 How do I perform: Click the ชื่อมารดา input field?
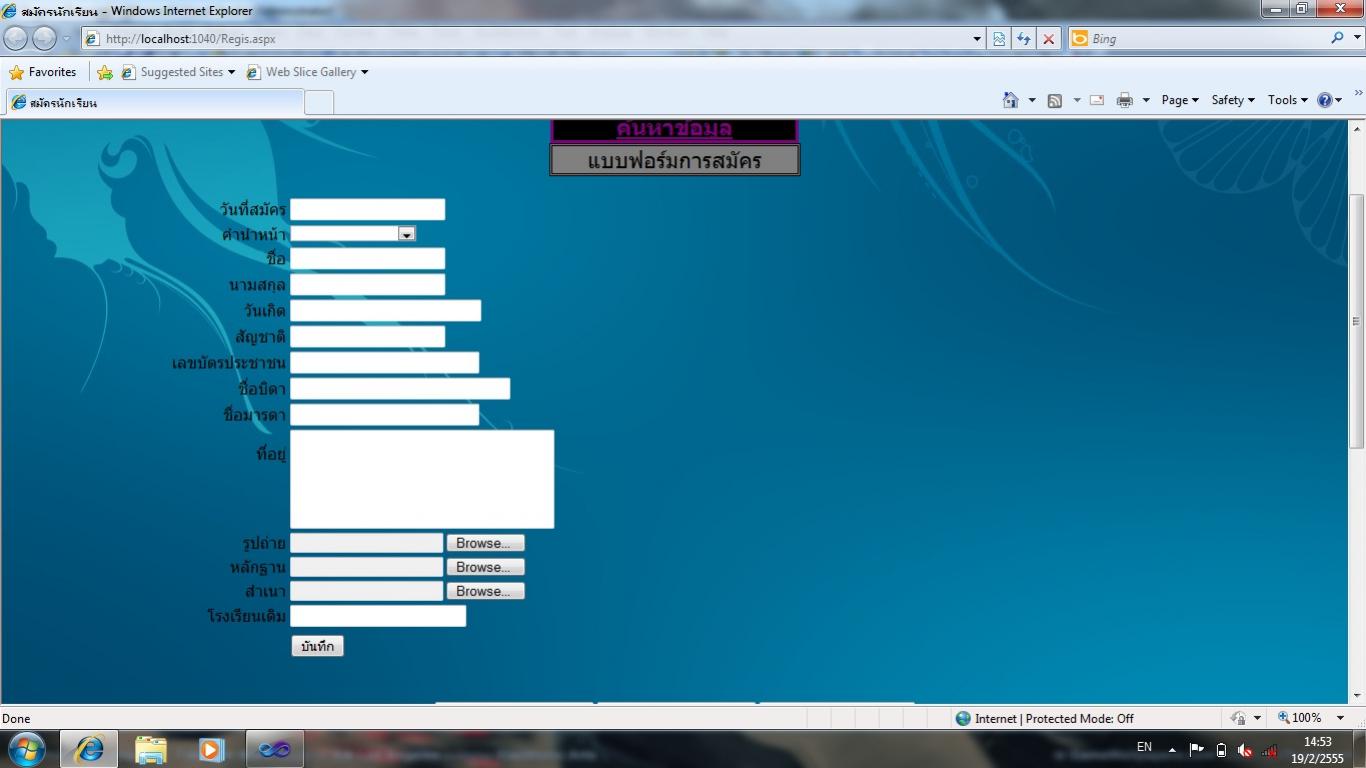point(384,414)
